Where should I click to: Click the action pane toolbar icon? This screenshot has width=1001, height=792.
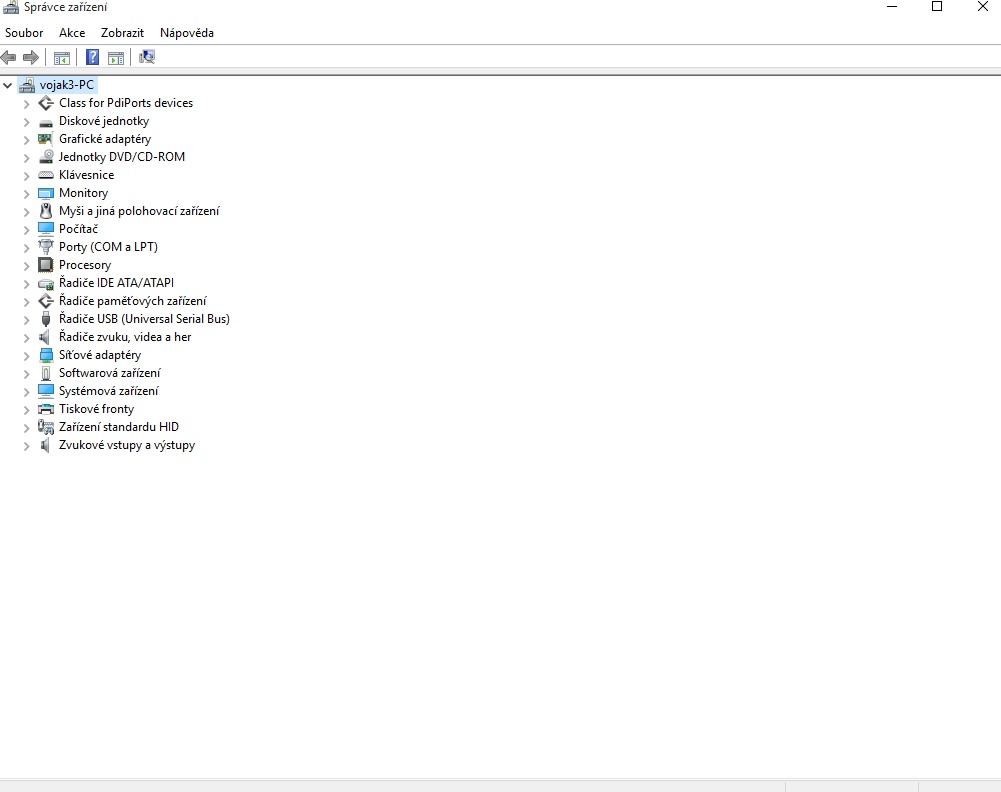116,58
